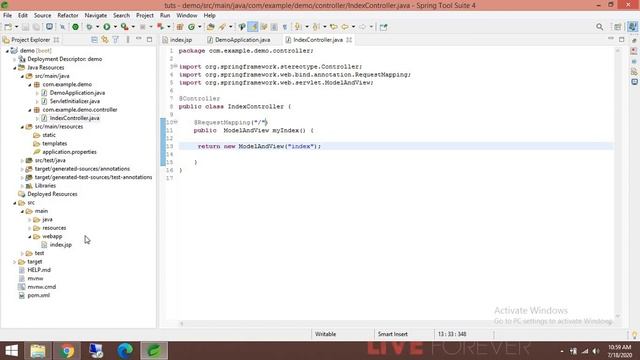The image size is (640, 360).
Task: Open Chrome from the taskbar
Action: [x=67, y=351]
